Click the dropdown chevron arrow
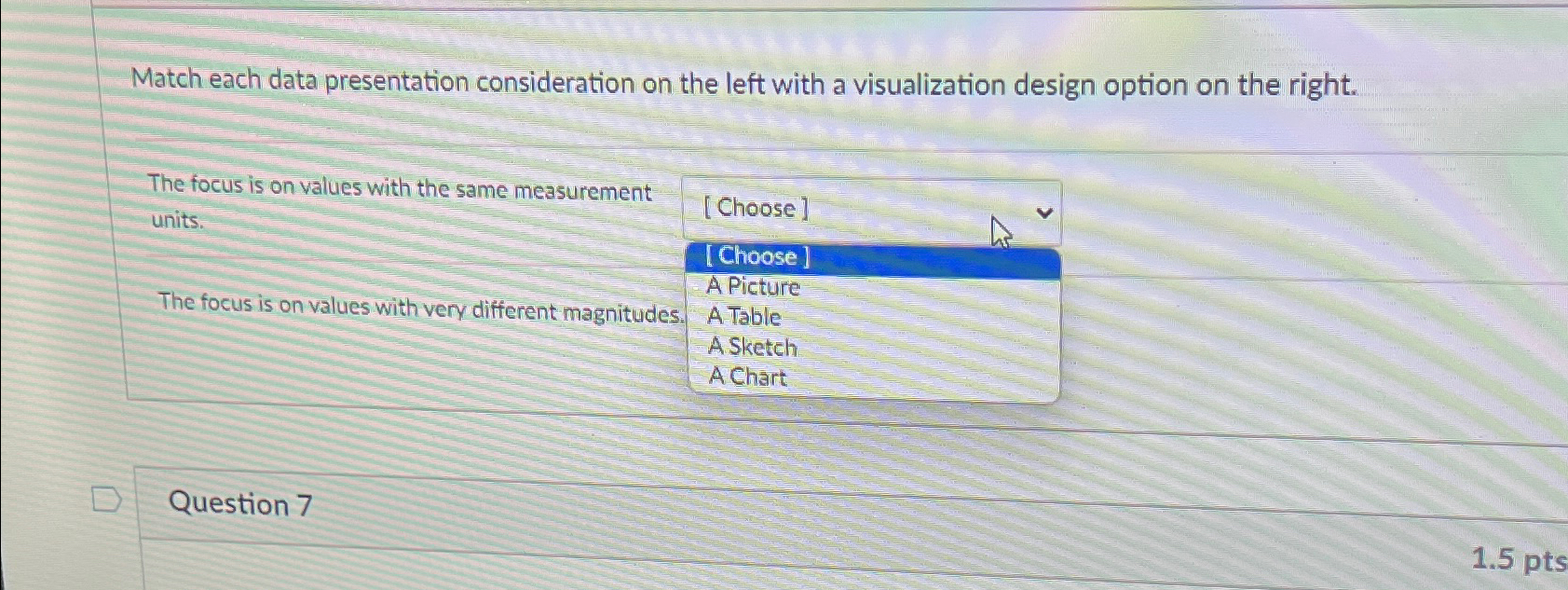Image resolution: width=1568 pixels, height=590 pixels. [1045, 213]
